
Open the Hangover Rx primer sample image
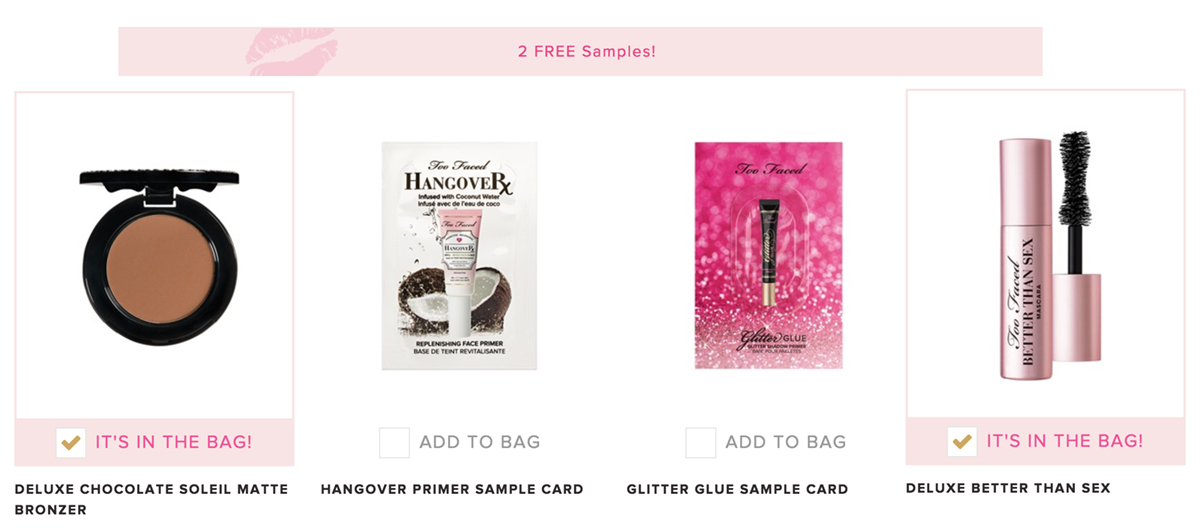(x=459, y=256)
